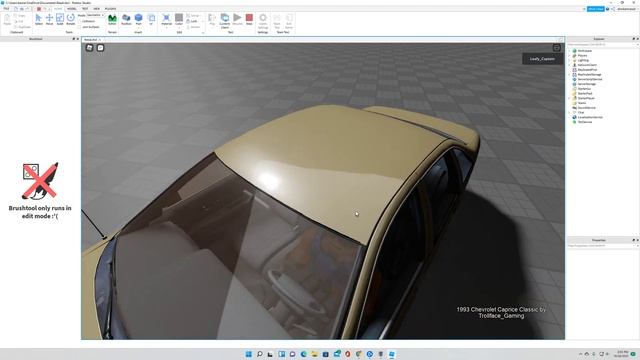Click the blue What's New button
This screenshot has height=360, width=640.
pyautogui.click(x=596, y=9)
